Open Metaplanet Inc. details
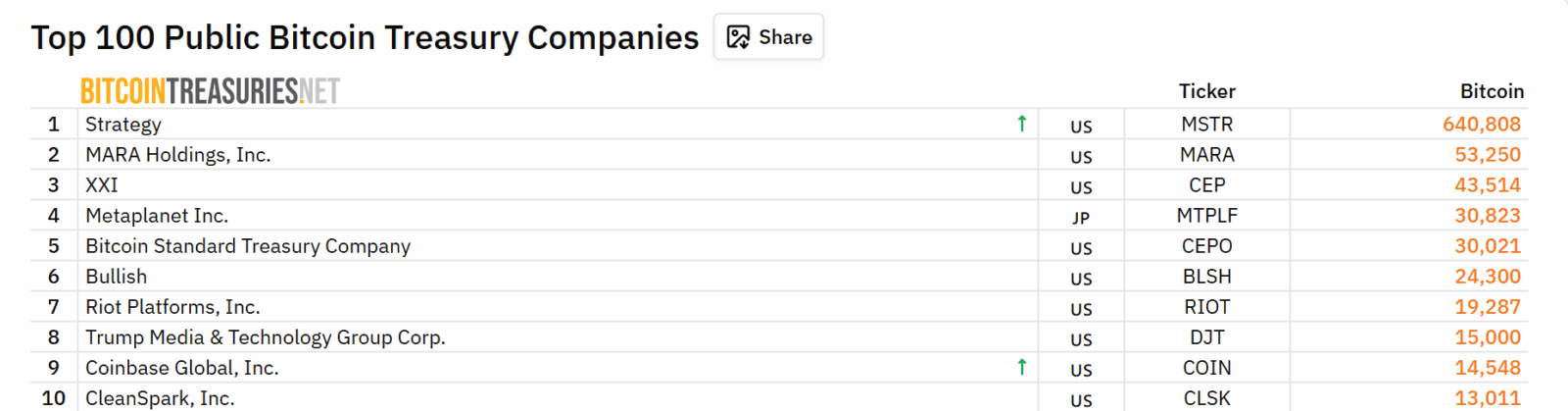The height and width of the screenshot is (411, 1568). click(x=157, y=216)
